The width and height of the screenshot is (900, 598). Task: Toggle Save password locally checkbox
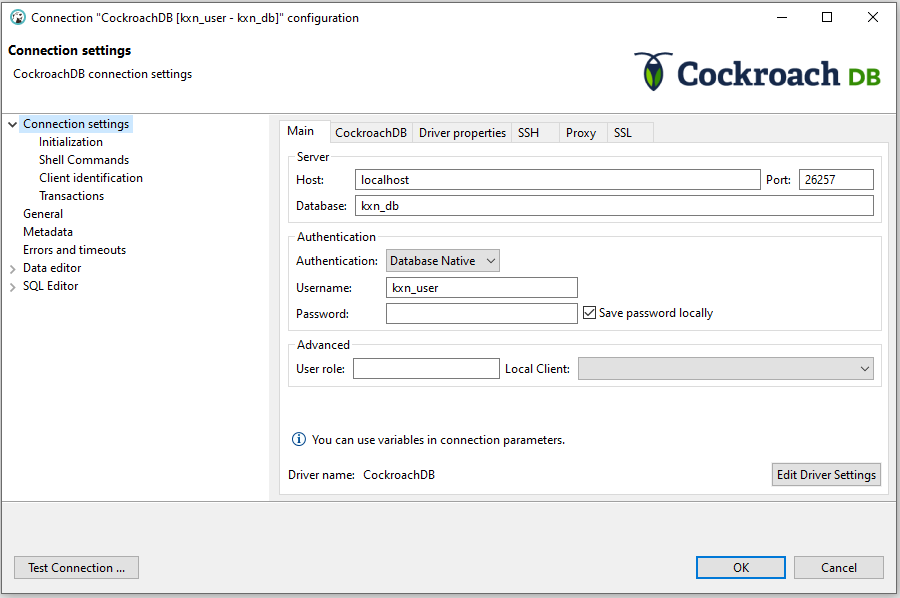(589, 313)
